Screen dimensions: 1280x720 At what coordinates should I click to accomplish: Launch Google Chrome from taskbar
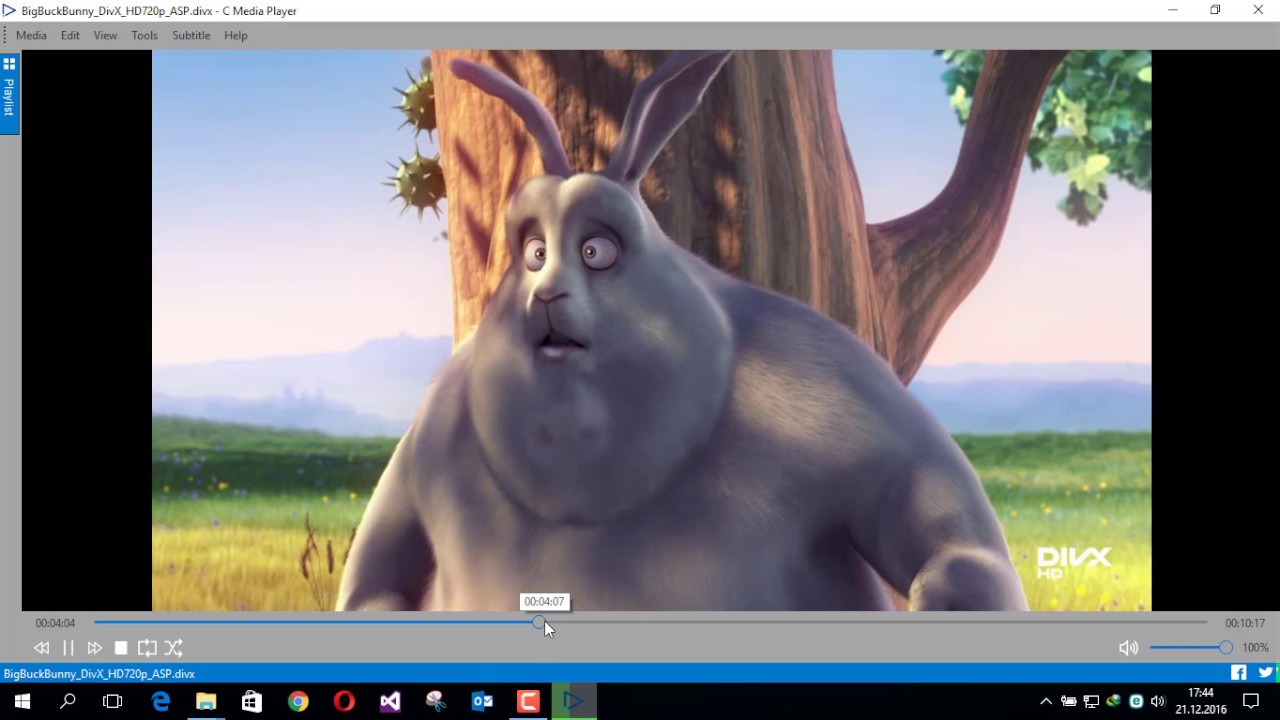(x=298, y=702)
